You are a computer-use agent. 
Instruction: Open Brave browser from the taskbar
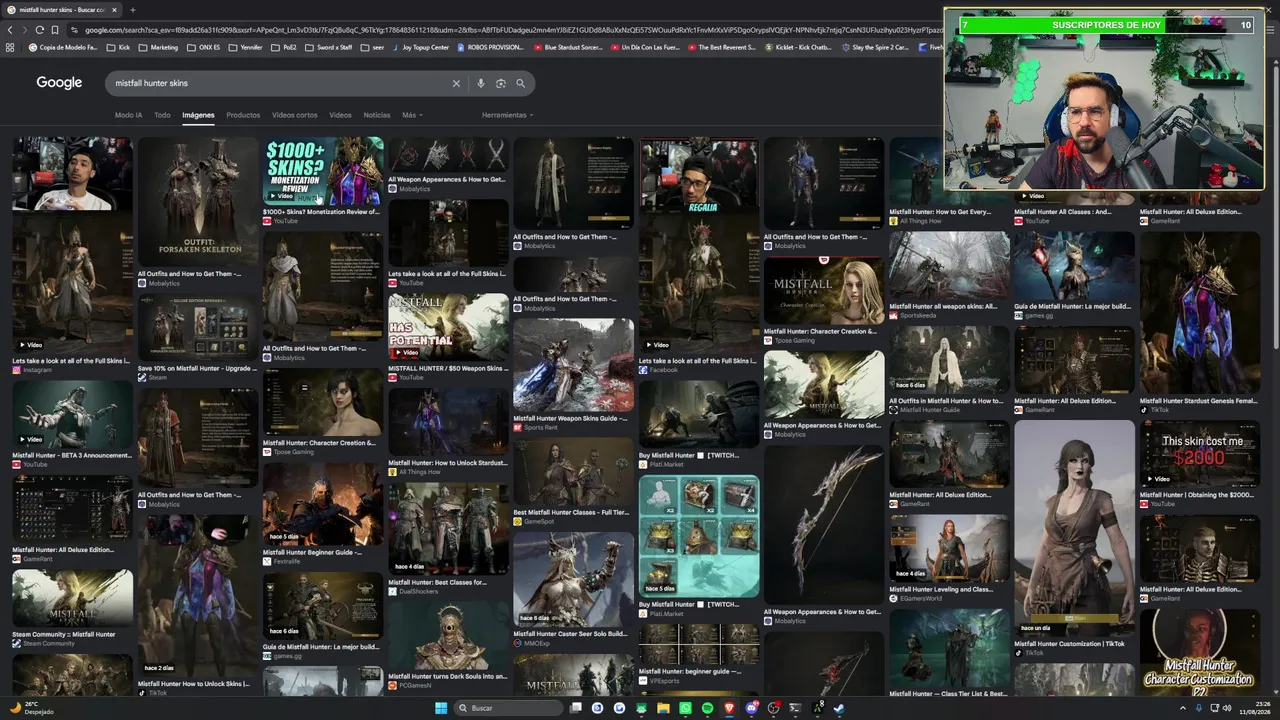pyautogui.click(x=729, y=708)
